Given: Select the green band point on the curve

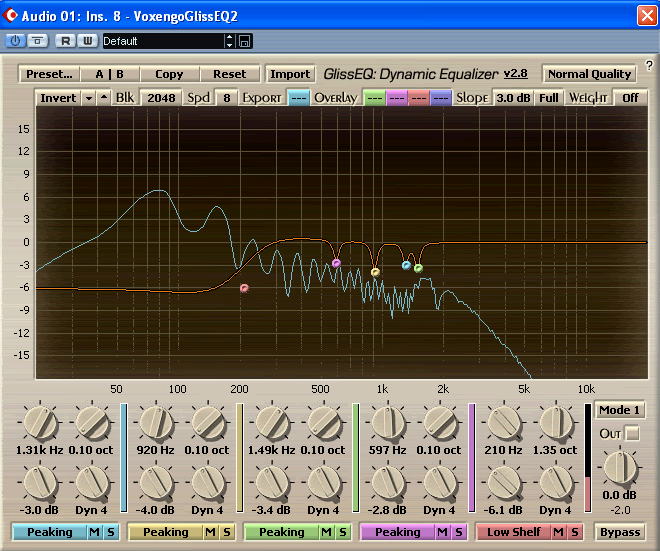Looking at the screenshot, I should tap(418, 268).
